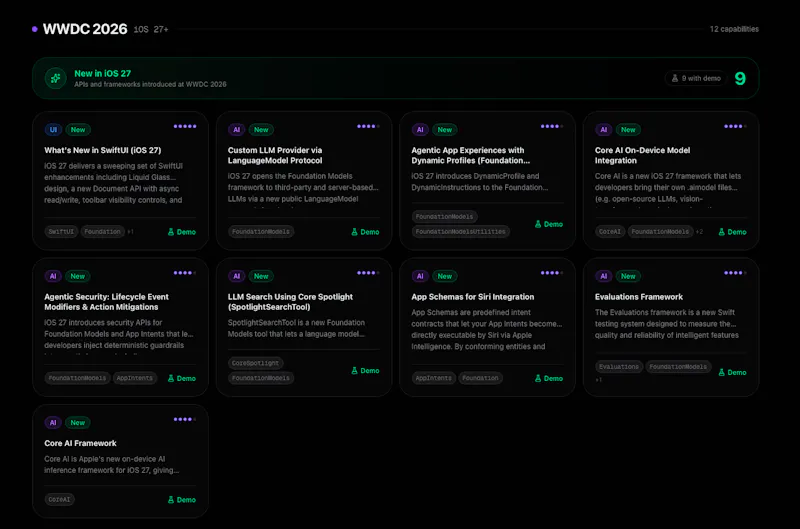
Task: Open Demo for What's New in SwiftUI
Action: (x=182, y=232)
